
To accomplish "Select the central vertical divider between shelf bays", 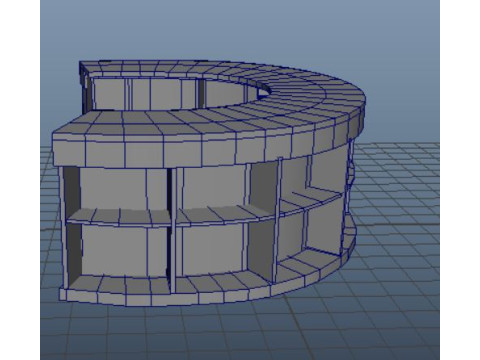I will coord(172,230).
